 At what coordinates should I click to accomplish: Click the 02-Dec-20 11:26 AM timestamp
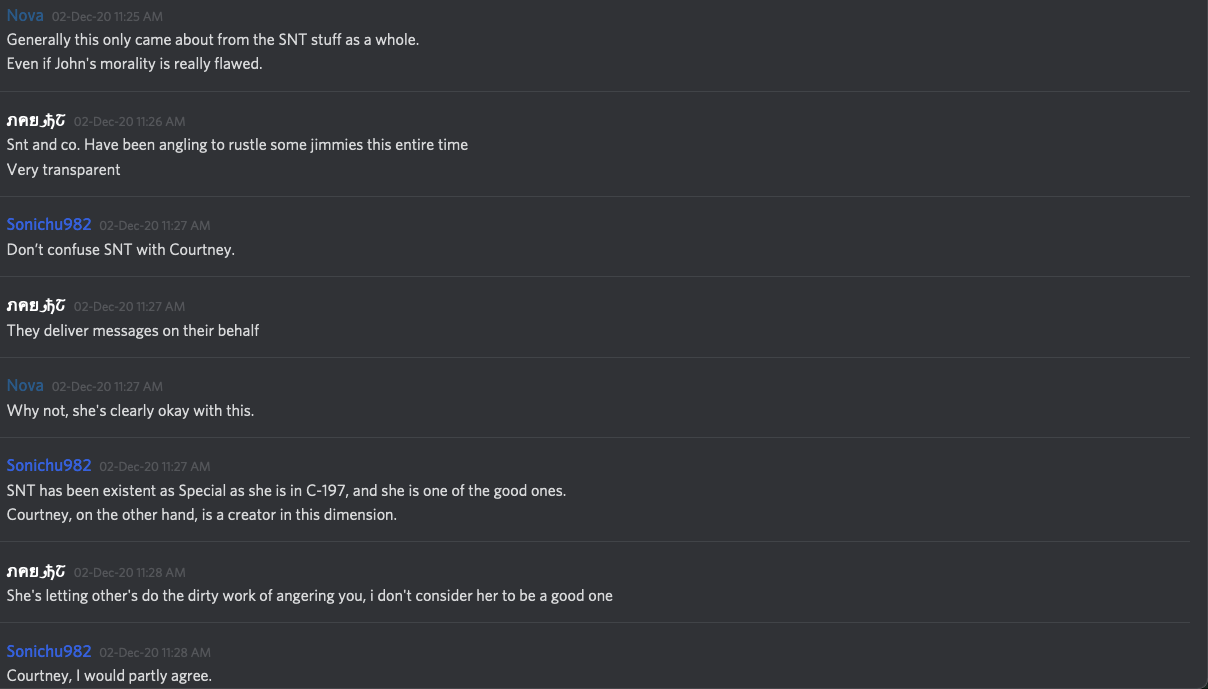click(x=129, y=122)
